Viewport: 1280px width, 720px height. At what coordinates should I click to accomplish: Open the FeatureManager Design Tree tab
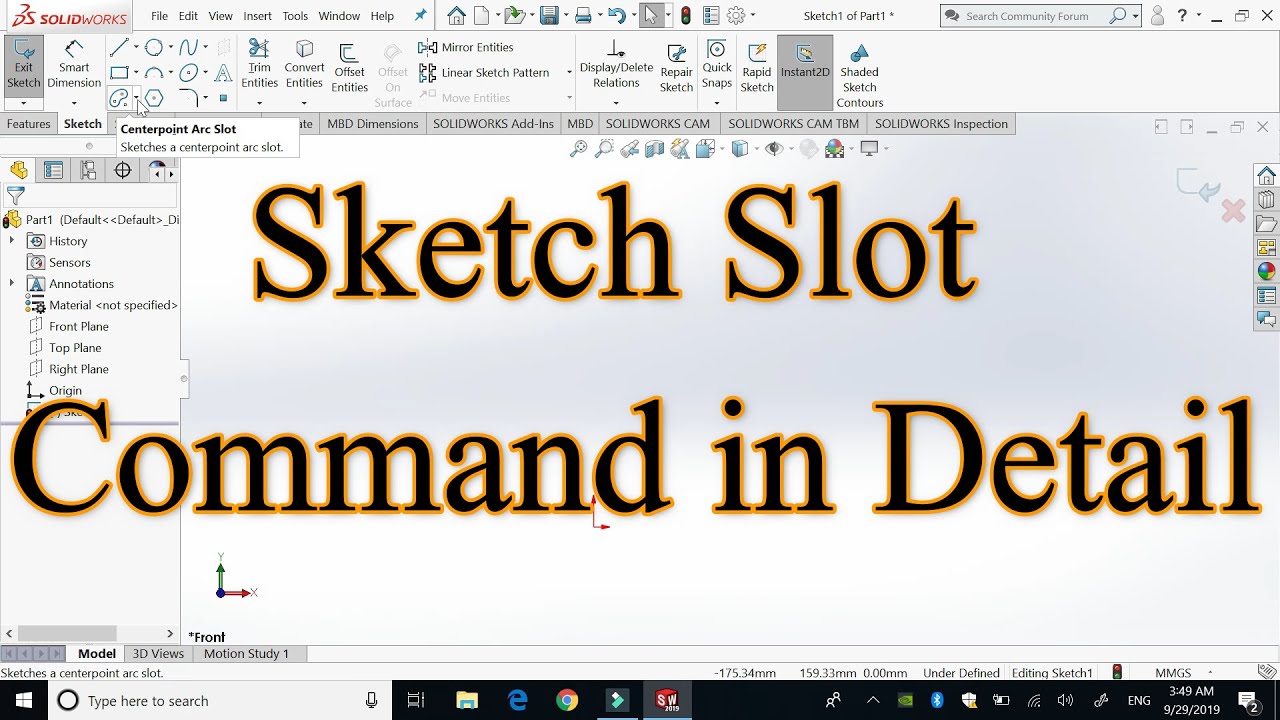coord(19,171)
